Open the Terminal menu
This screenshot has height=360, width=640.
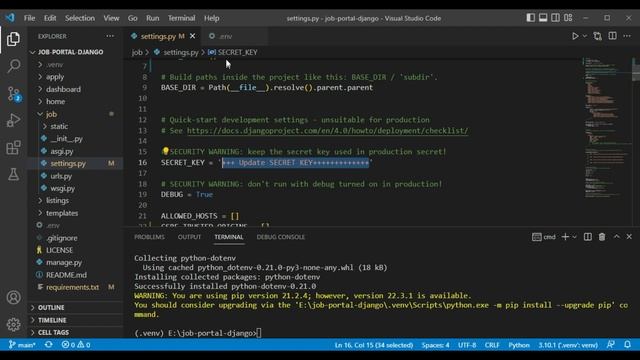(x=181, y=18)
